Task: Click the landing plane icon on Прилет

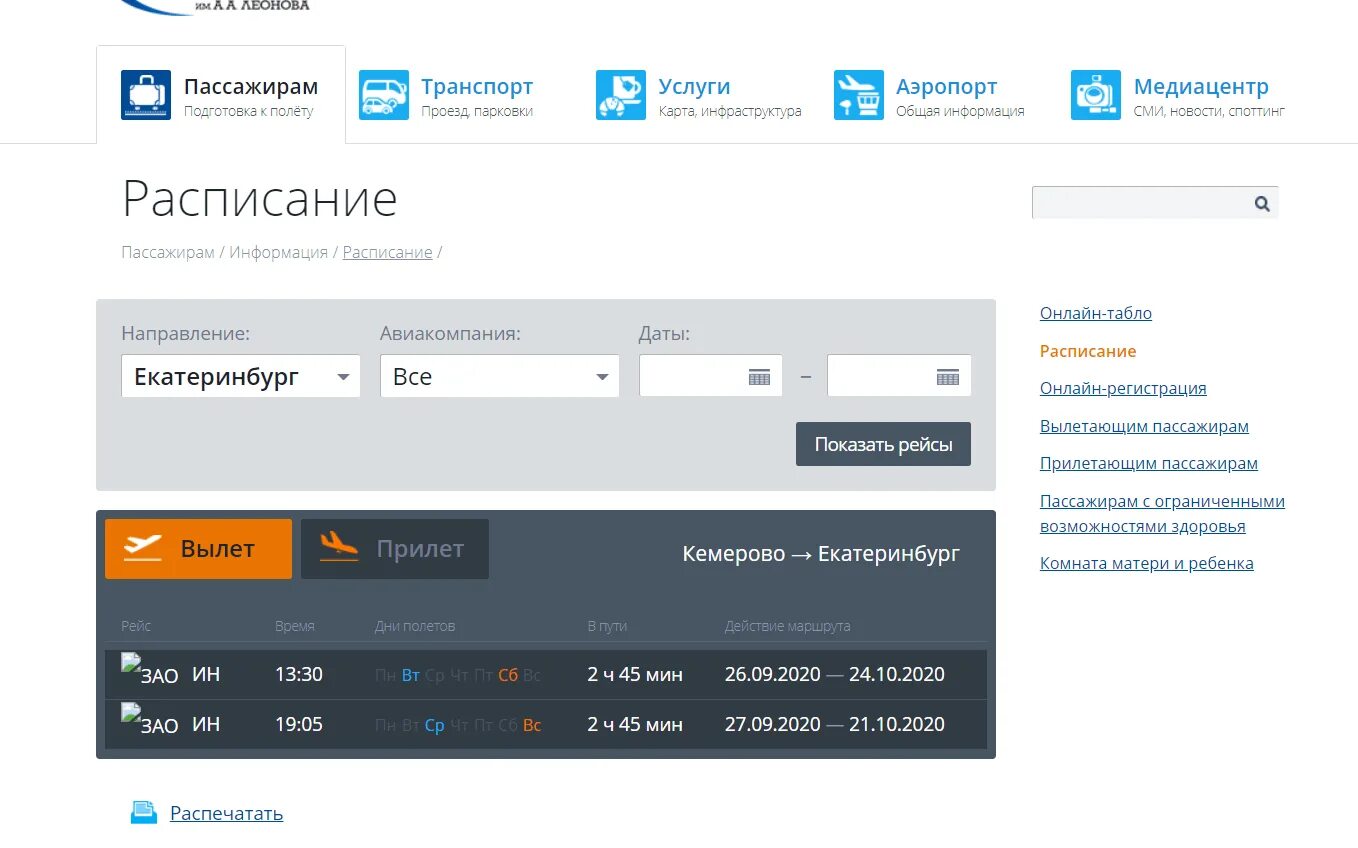Action: click(339, 547)
